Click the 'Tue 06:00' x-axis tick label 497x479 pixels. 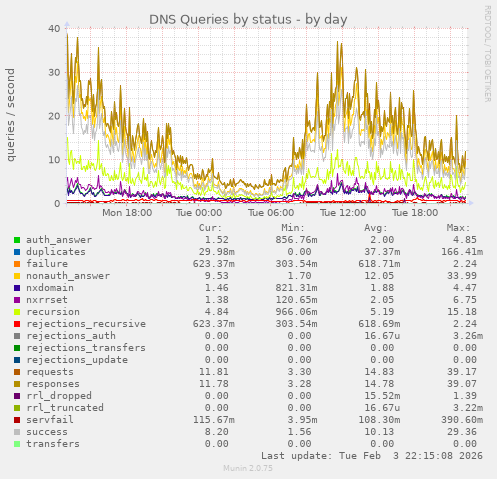(271, 213)
